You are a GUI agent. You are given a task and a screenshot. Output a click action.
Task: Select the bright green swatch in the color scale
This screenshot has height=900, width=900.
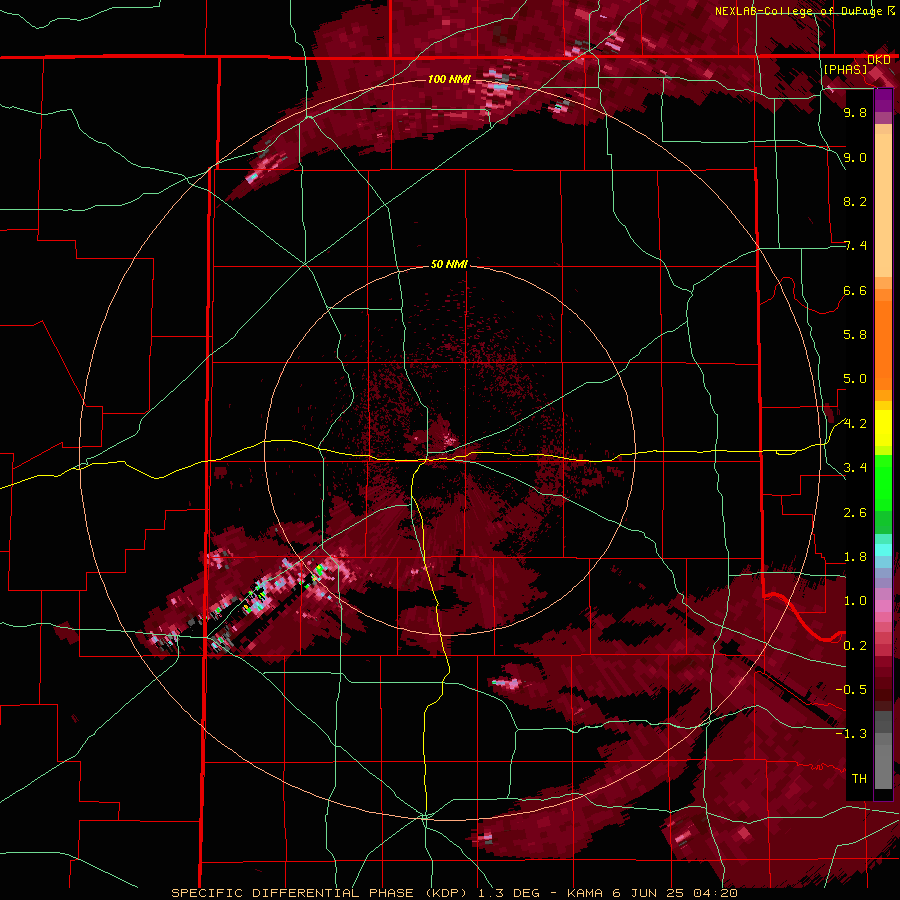click(x=883, y=483)
